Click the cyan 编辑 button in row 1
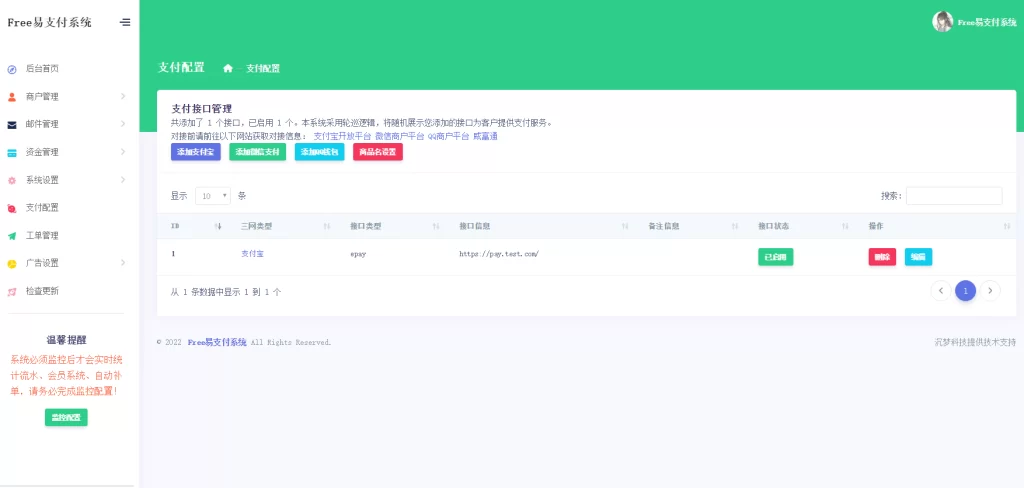The height and width of the screenshot is (488, 1024). point(918,257)
